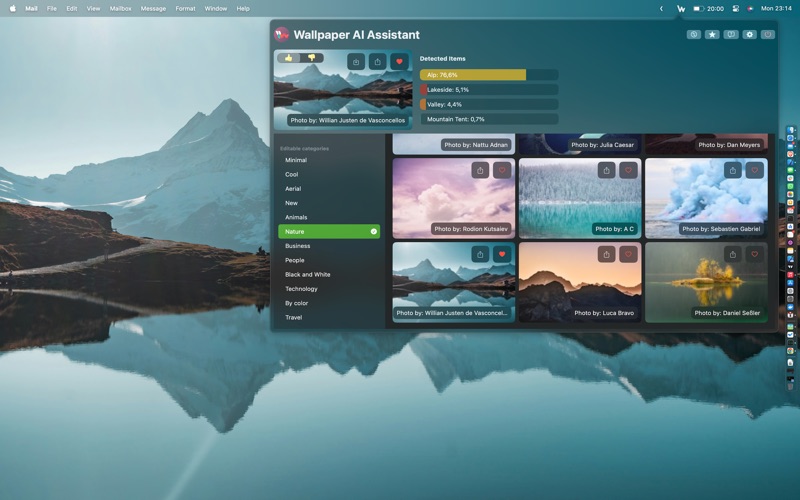Open settings with the gear icon

point(749,34)
